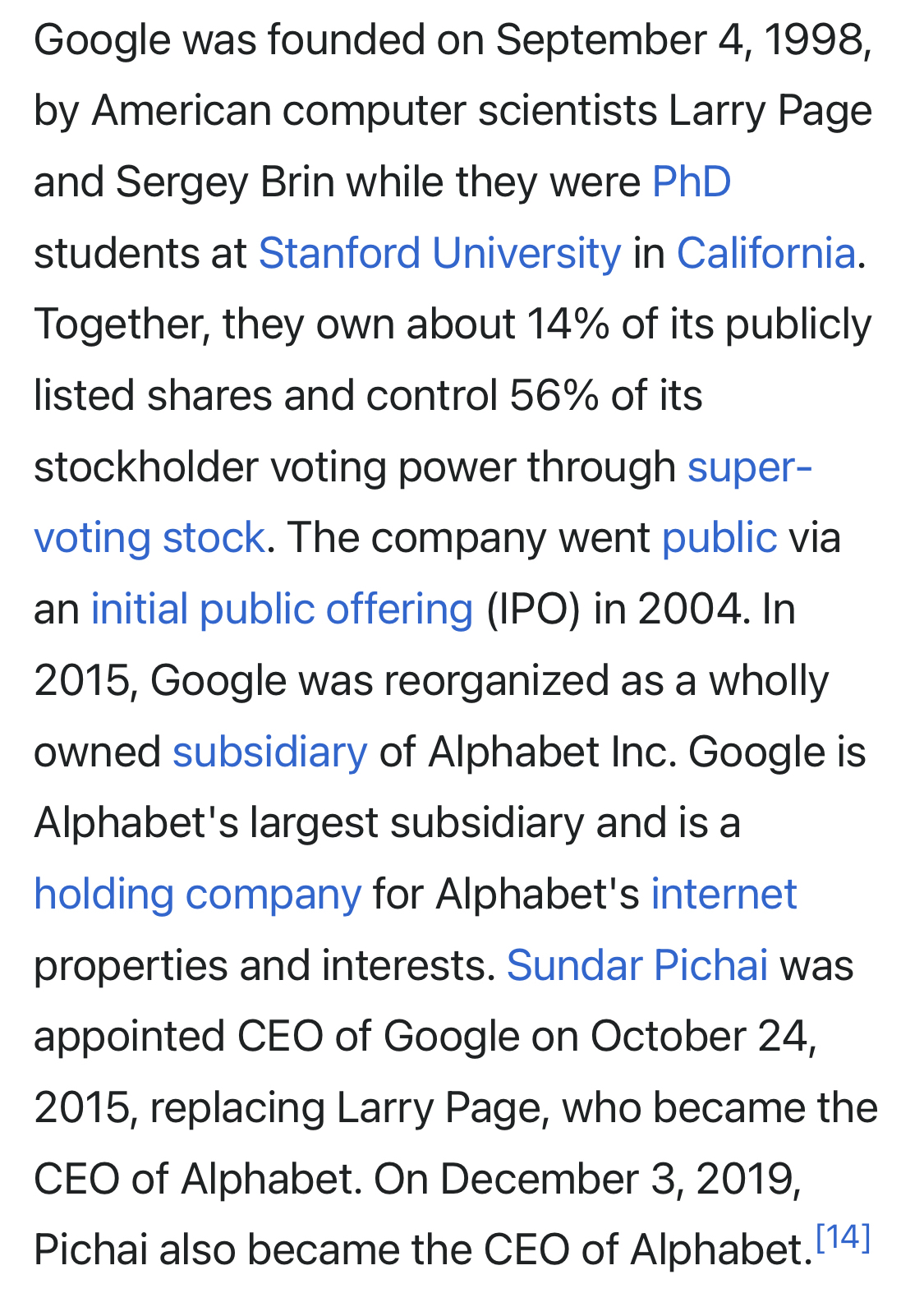The image size is (924, 1293).
Task: Follow the Stanford University link
Action: 439,254
